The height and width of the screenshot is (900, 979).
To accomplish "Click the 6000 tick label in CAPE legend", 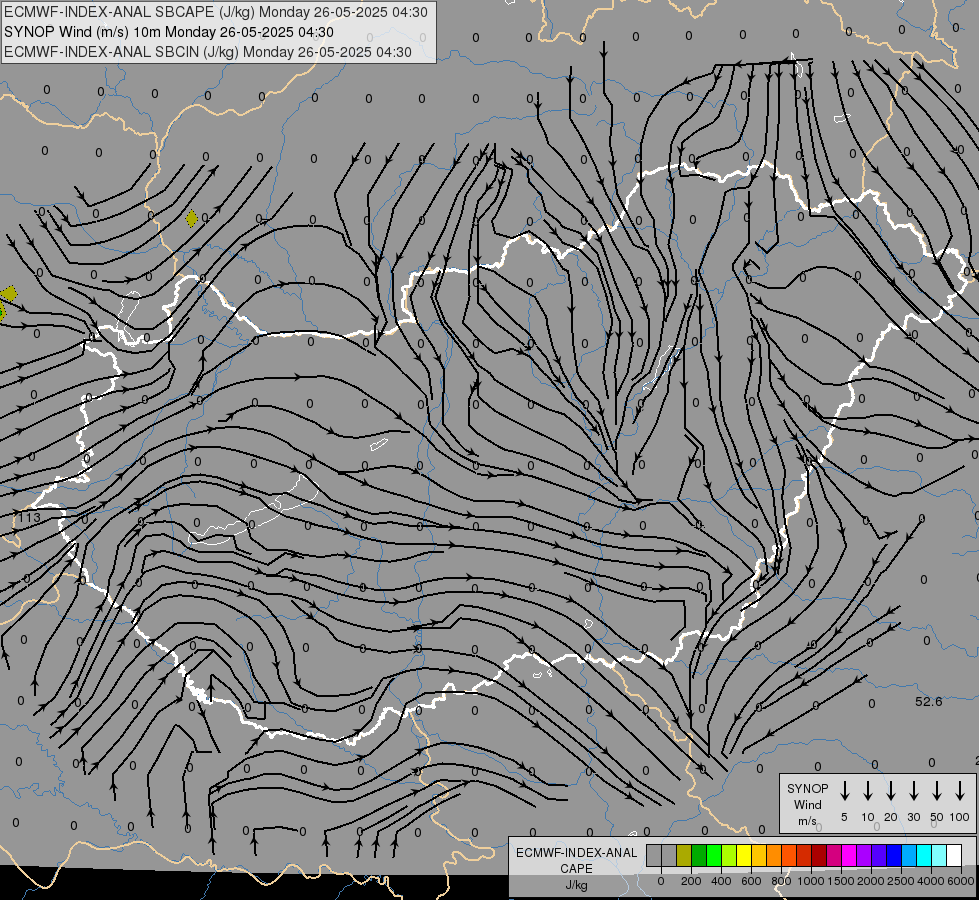I will click(961, 881).
